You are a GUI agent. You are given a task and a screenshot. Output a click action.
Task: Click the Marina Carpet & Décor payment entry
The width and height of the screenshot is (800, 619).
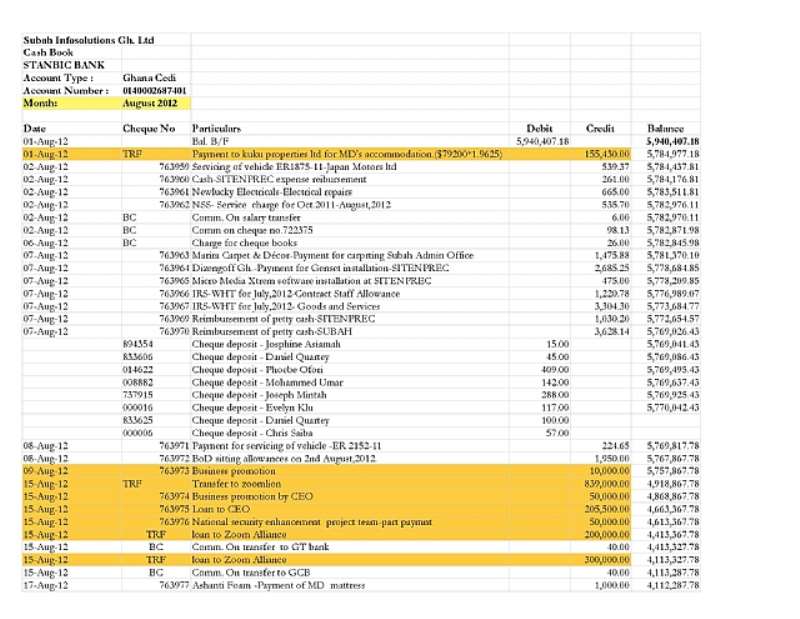tap(333, 255)
